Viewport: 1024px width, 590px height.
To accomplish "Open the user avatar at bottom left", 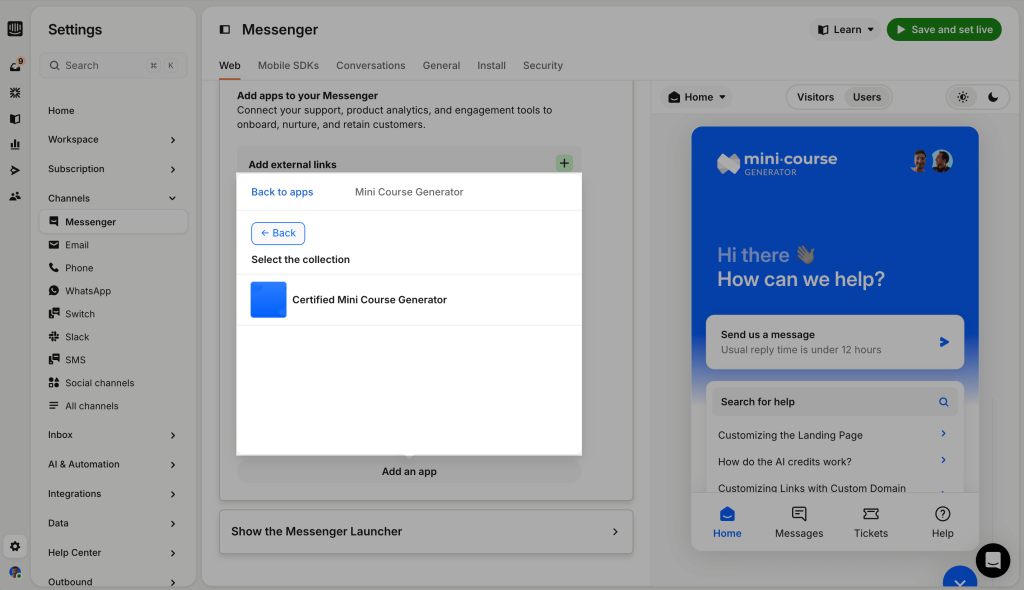I will coord(15,572).
